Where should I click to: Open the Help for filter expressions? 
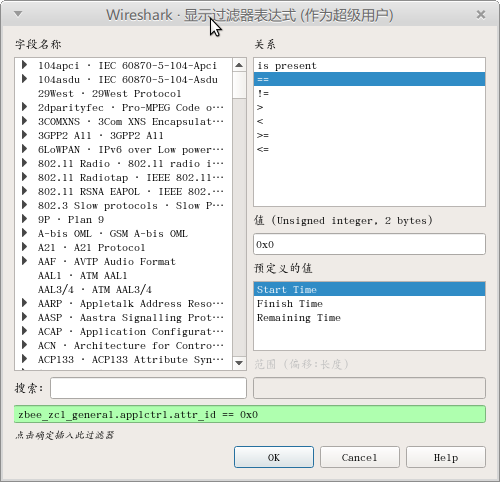tap(446, 457)
